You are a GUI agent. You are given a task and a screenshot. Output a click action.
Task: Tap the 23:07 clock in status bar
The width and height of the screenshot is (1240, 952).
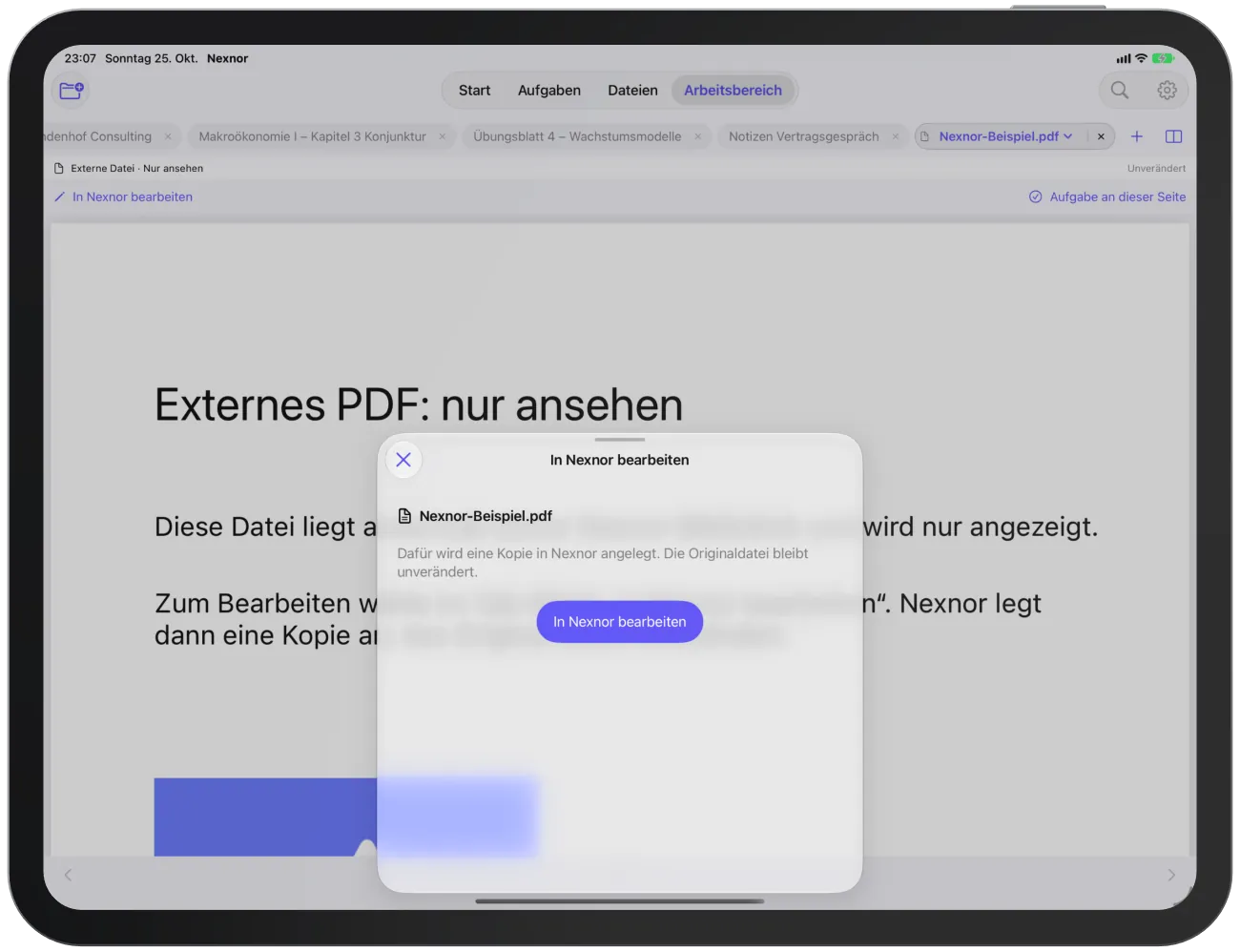point(80,58)
